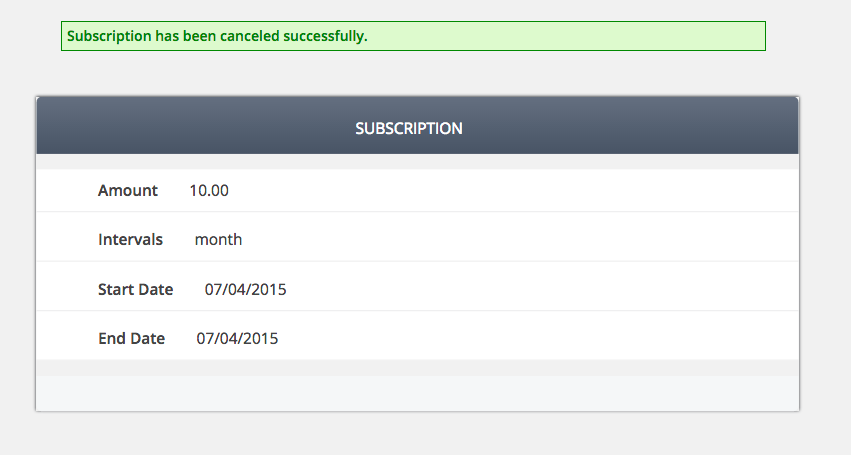
Task: Select the Start Date value 07/04/2015
Action: (246, 290)
